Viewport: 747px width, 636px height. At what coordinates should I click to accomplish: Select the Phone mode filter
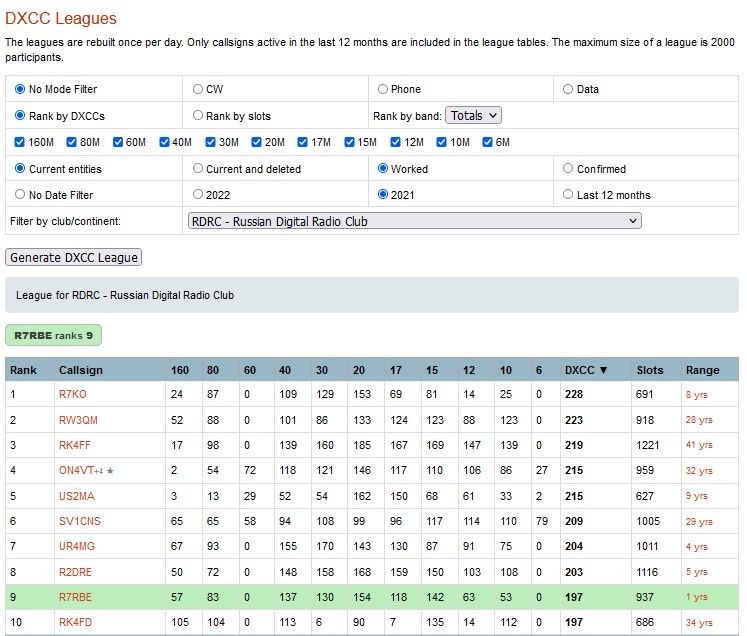click(382, 89)
